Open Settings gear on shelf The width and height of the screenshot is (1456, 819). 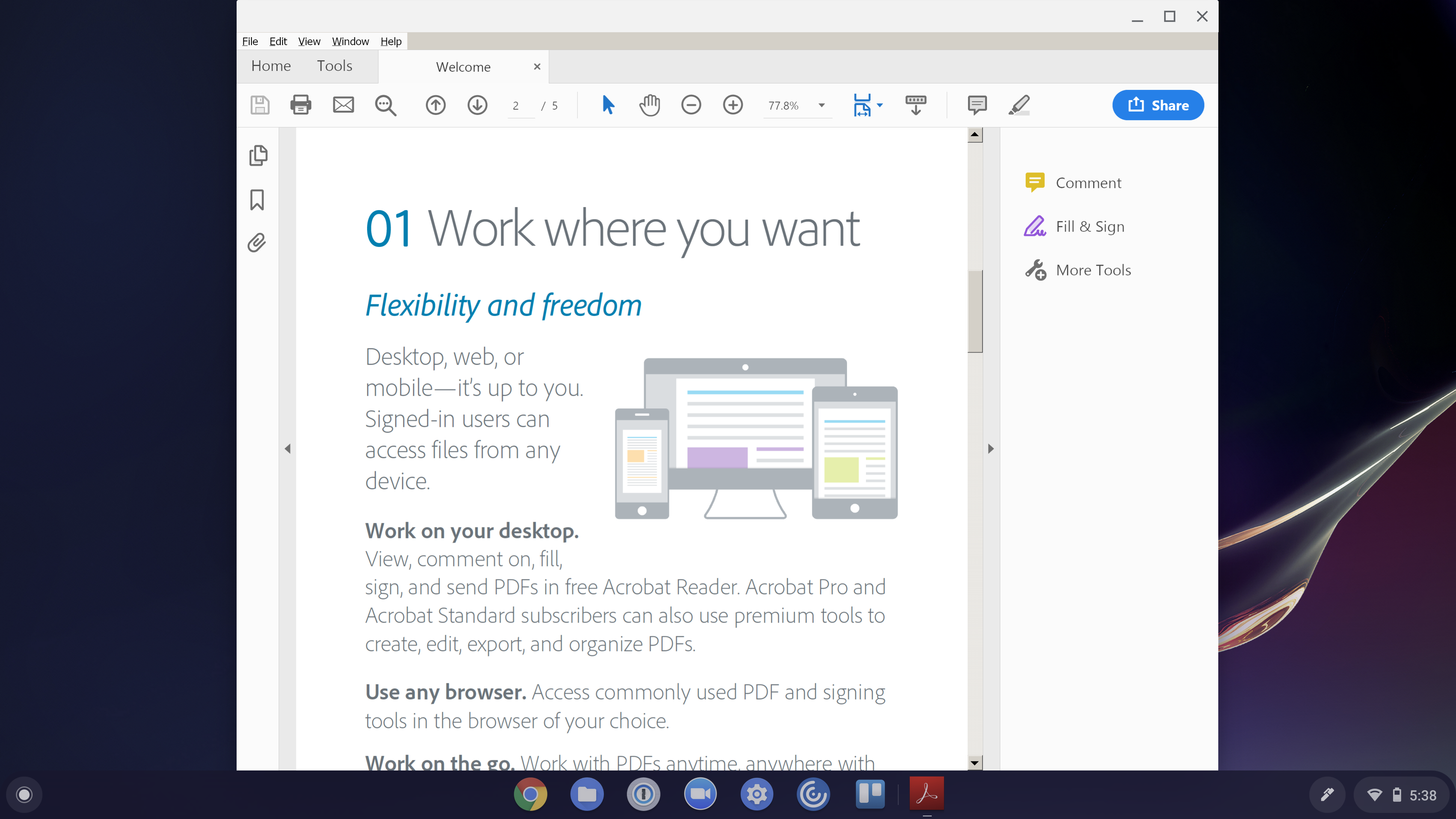coord(757,794)
